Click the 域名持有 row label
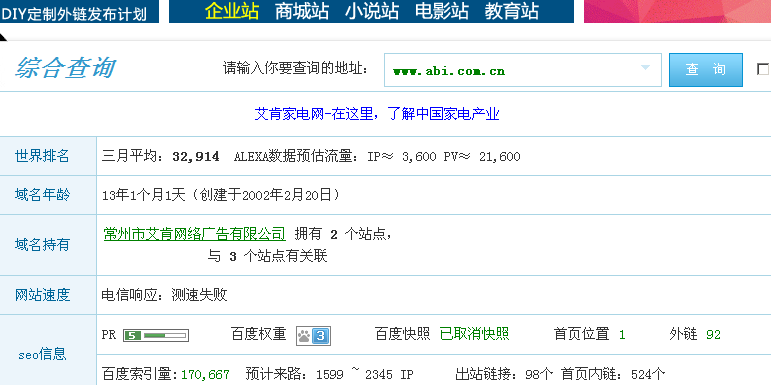Image resolution: width=771 pixels, height=385 pixels. pyautogui.click(x=42, y=245)
